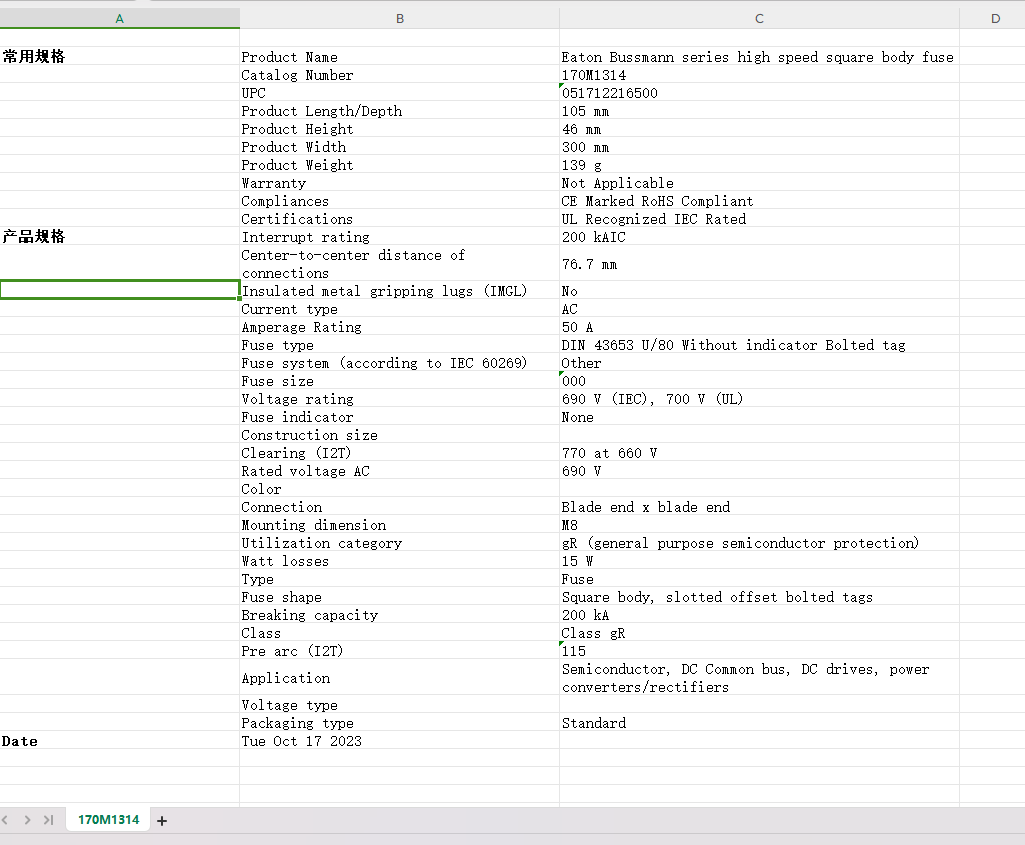The width and height of the screenshot is (1025, 845).
Task: Select column C header
Action: coord(759,18)
